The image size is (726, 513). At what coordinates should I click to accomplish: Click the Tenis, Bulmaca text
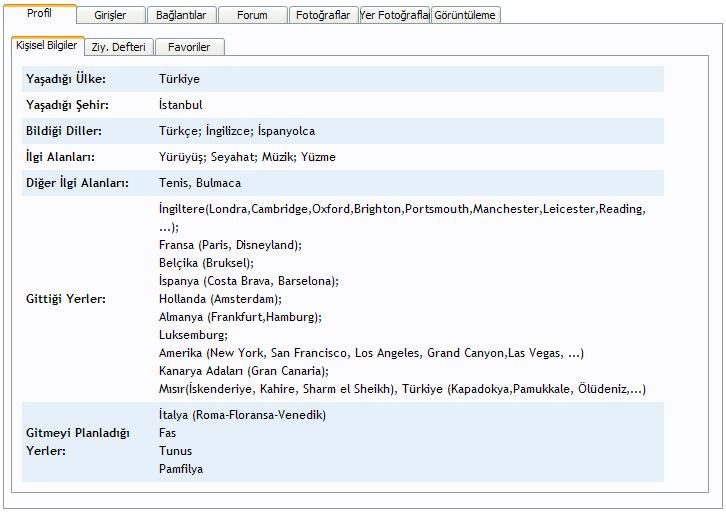point(199,183)
